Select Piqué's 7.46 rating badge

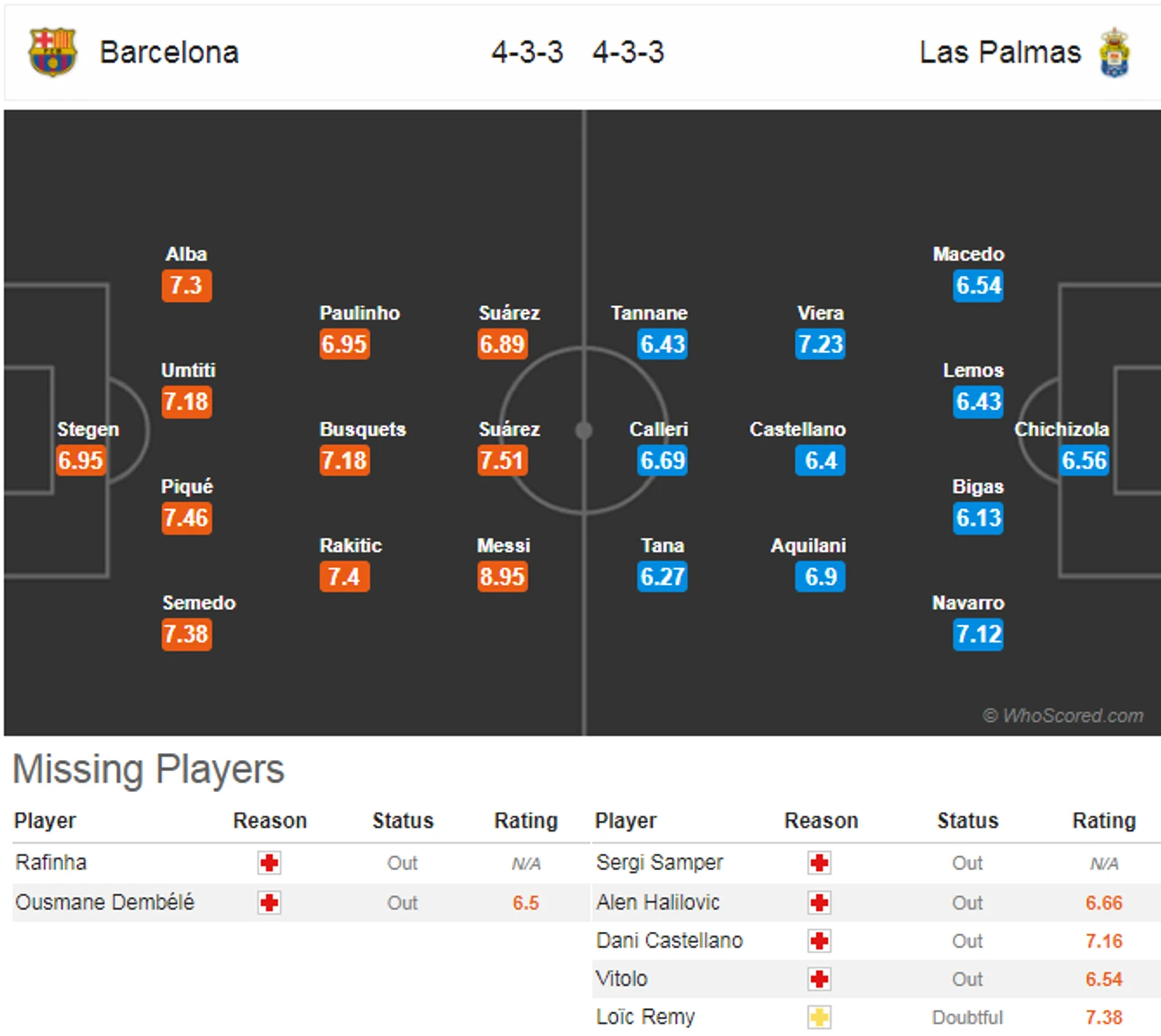[186, 518]
